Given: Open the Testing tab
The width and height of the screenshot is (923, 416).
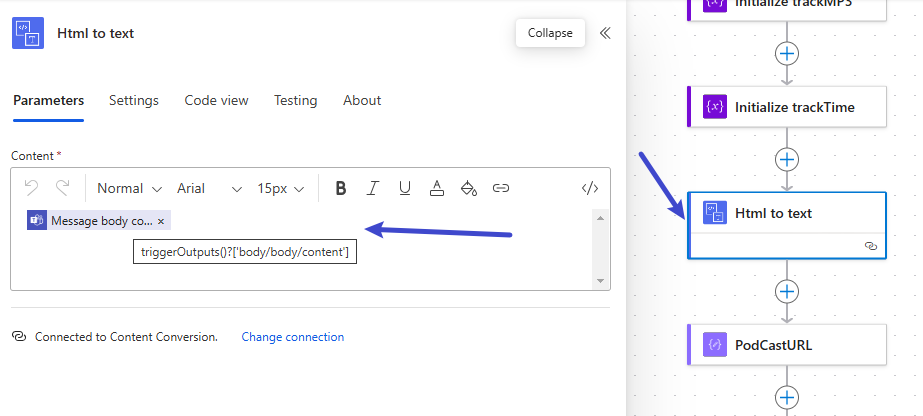Looking at the screenshot, I should tap(295, 100).
